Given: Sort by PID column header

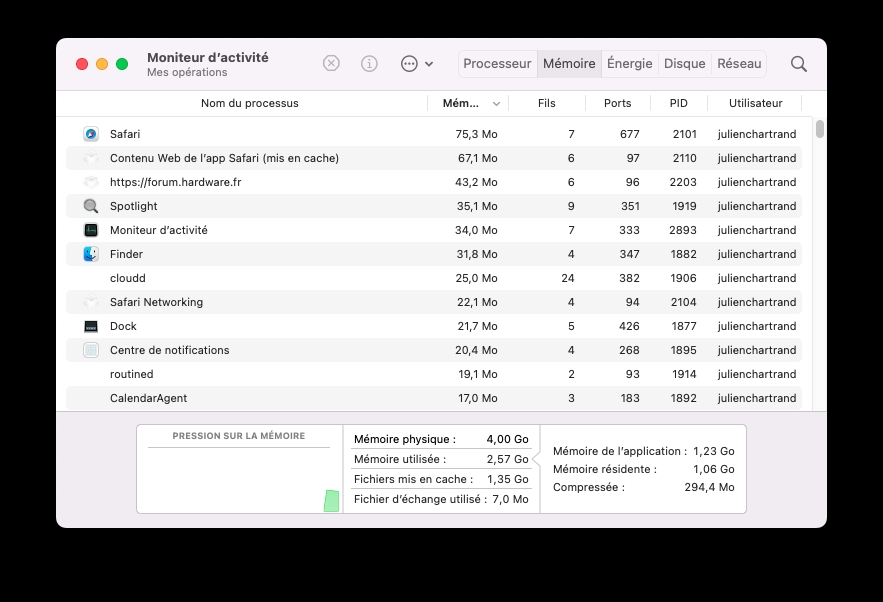Looking at the screenshot, I should [679, 103].
